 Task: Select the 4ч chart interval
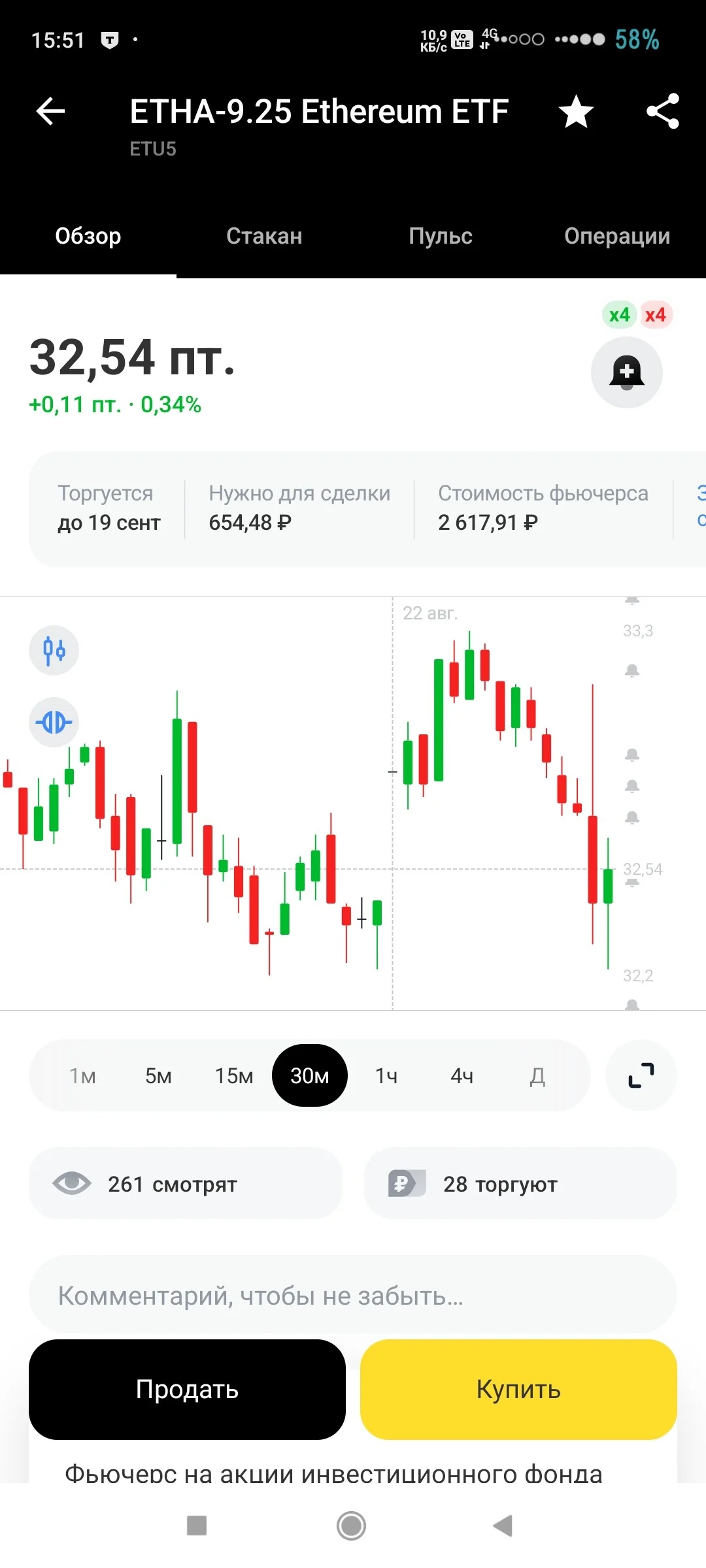point(462,1075)
